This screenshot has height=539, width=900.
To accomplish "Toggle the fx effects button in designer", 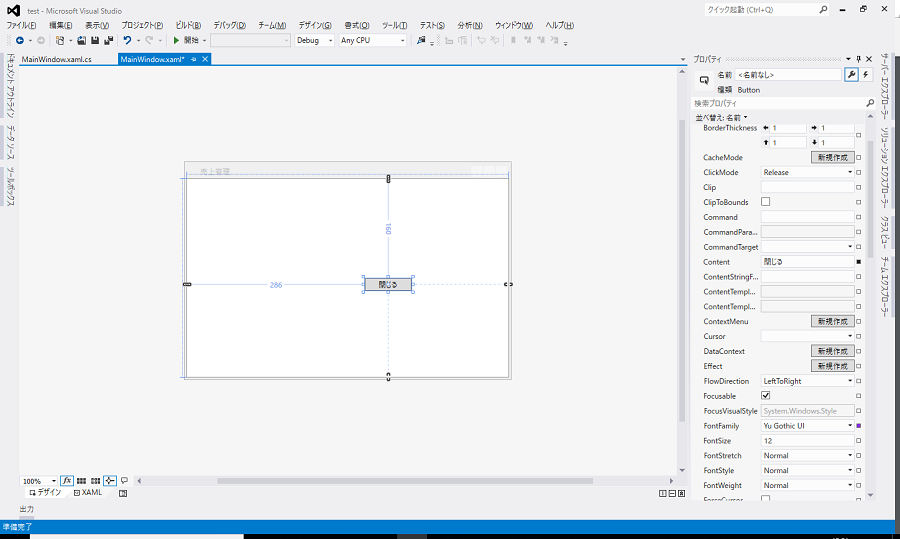I will point(67,480).
